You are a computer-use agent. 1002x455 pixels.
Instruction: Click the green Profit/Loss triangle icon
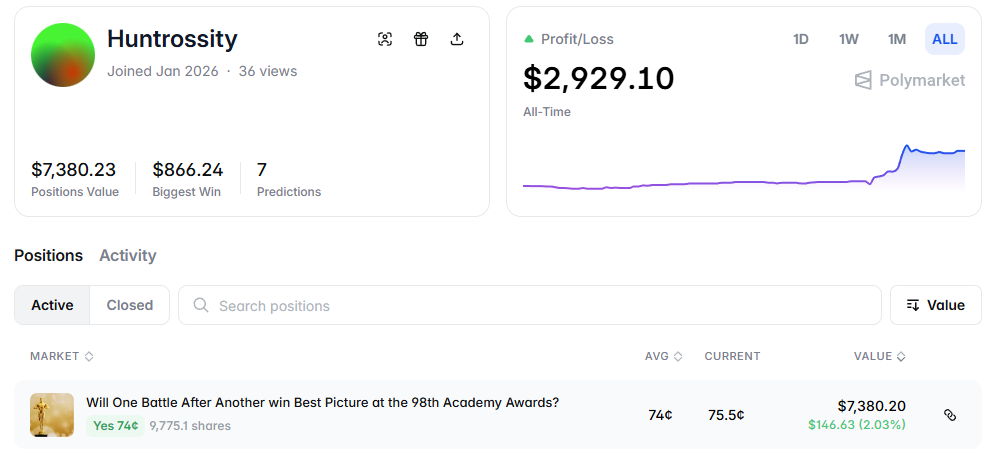(x=529, y=39)
